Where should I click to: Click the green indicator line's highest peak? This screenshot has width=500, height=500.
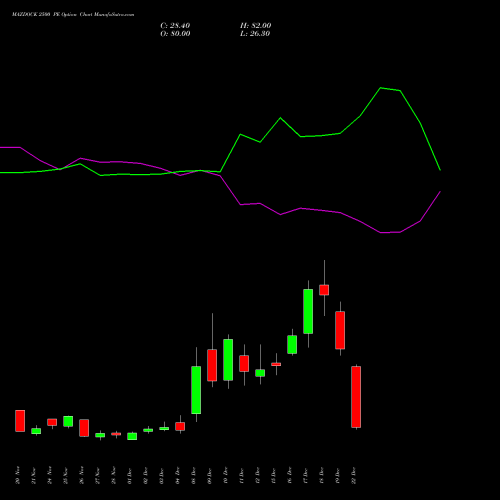pos(381,88)
